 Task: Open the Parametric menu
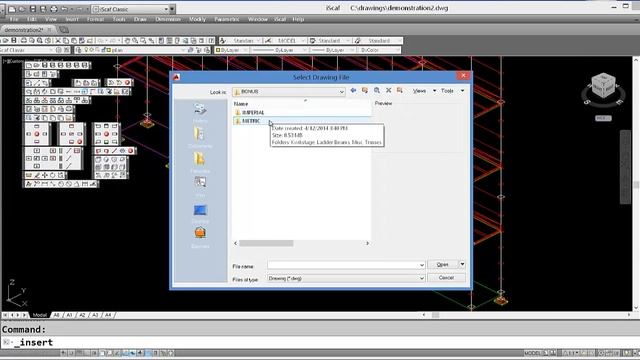click(x=227, y=19)
